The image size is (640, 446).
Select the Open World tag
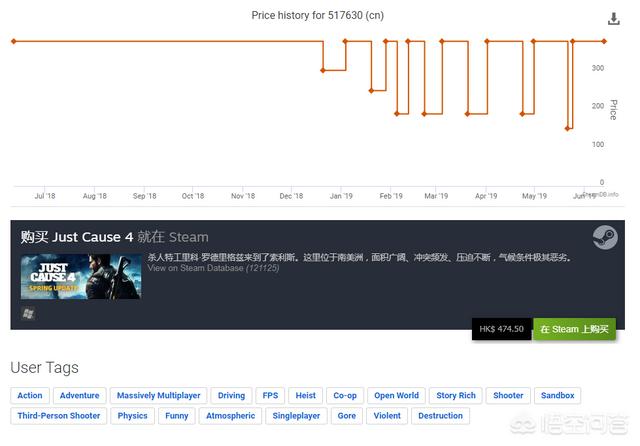point(396,395)
